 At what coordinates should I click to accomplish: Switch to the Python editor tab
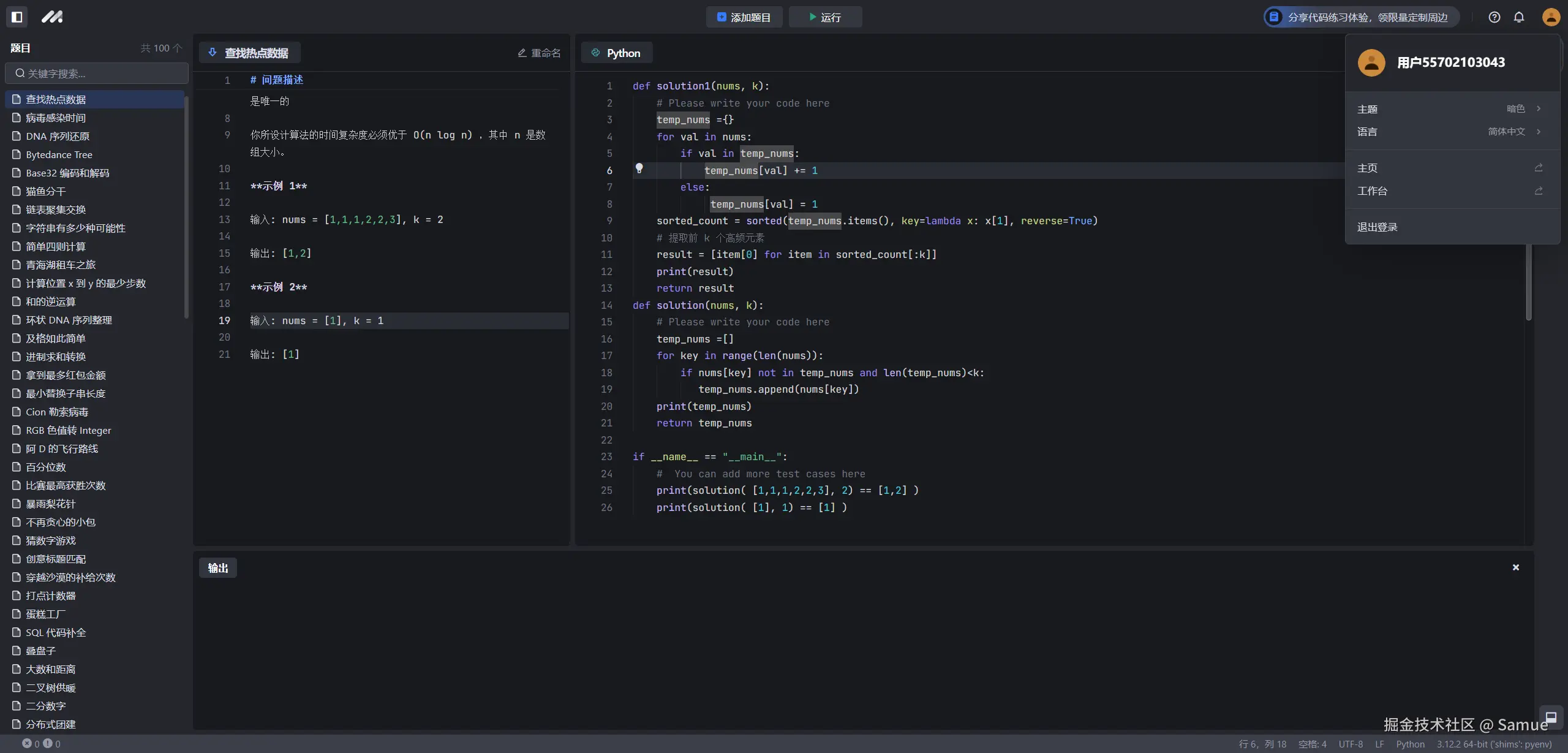[617, 53]
